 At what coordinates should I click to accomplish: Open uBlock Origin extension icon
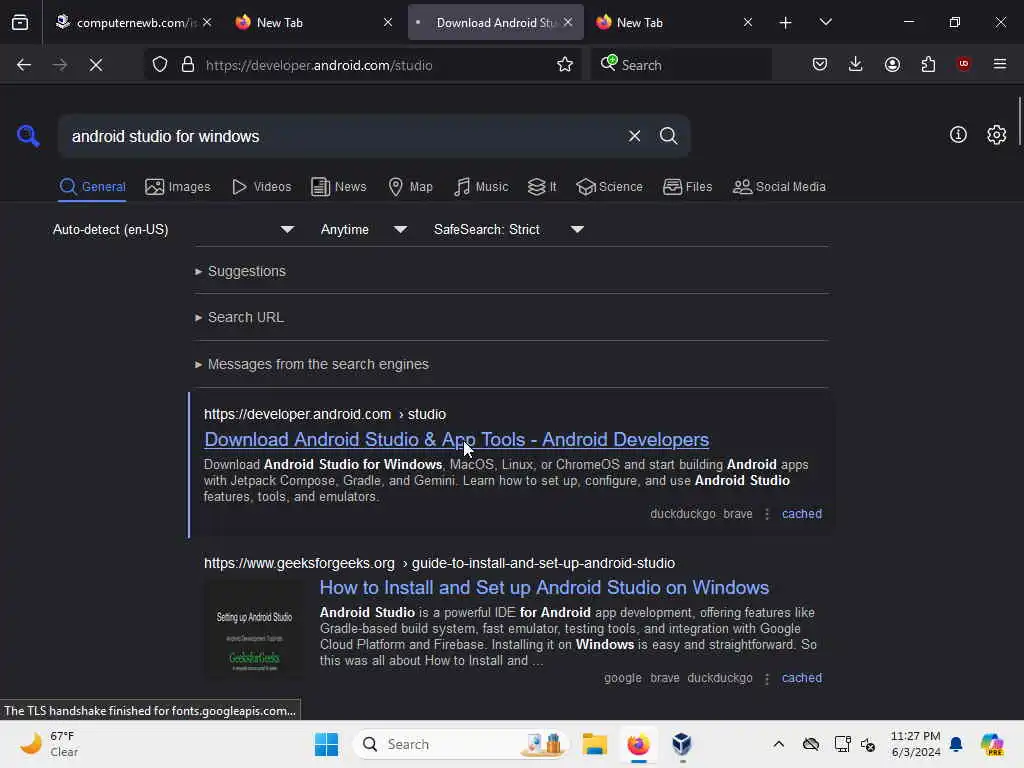[x=963, y=63]
